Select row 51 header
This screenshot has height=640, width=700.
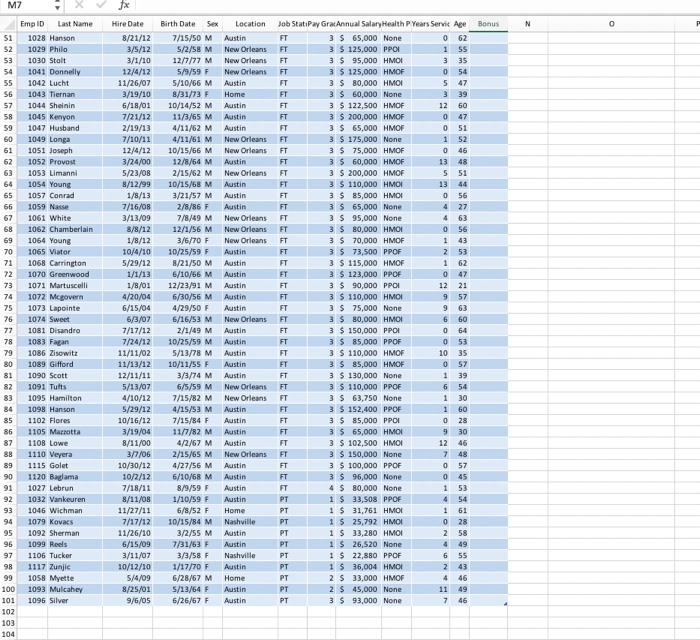coord(8,38)
